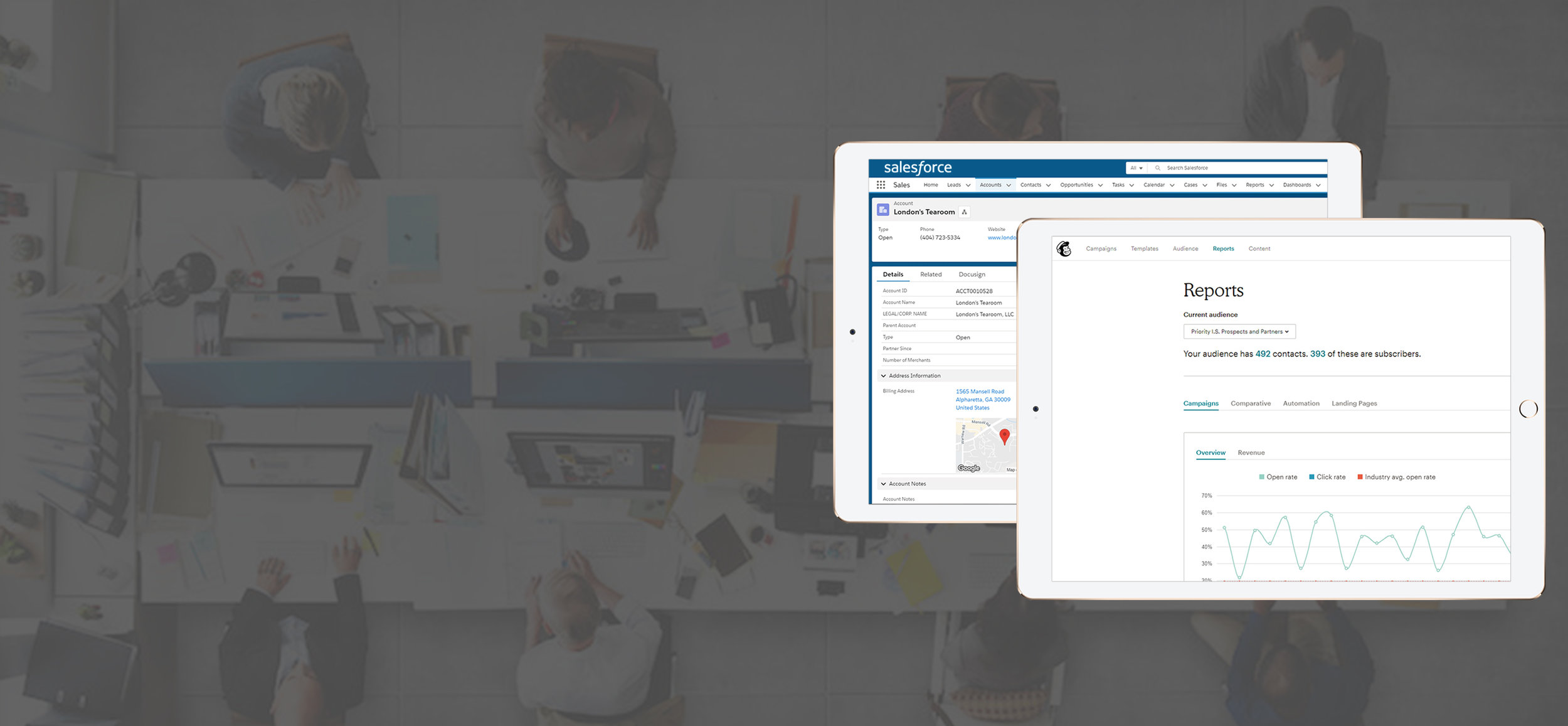This screenshot has width=1568, height=726.
Task: Collapse the Address Information section
Action: (883, 376)
